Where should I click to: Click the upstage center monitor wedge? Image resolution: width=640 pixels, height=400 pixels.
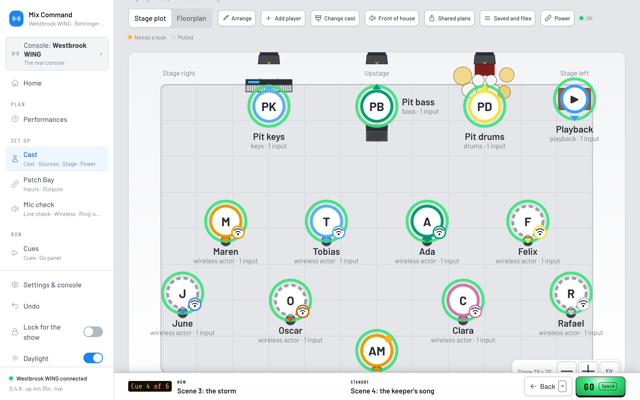click(x=376, y=58)
